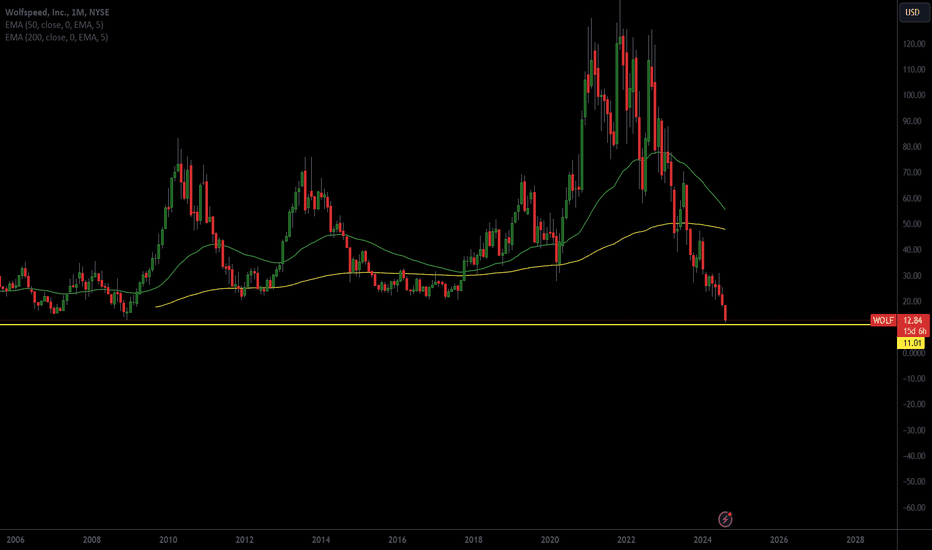Click the red WOLF symbol price tag
This screenshot has height=550, width=932.
(883, 320)
